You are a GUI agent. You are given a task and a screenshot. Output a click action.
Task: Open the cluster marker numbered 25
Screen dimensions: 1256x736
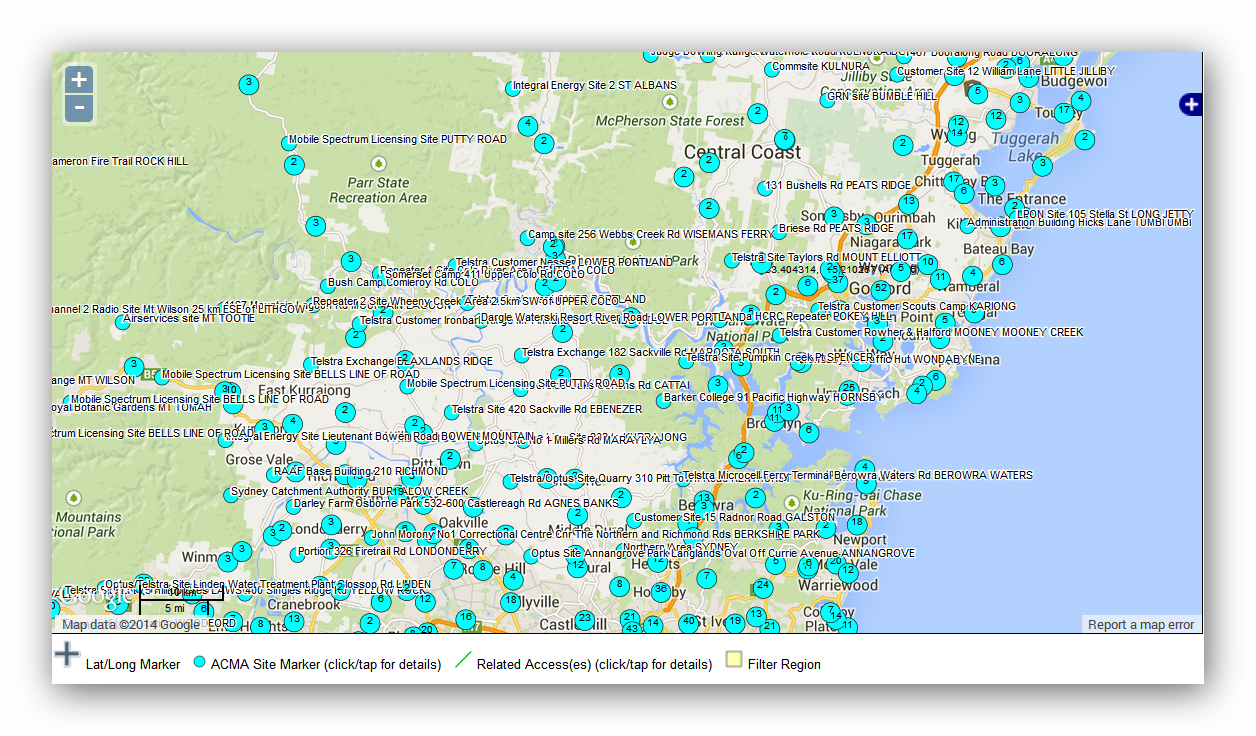pyautogui.click(x=848, y=388)
